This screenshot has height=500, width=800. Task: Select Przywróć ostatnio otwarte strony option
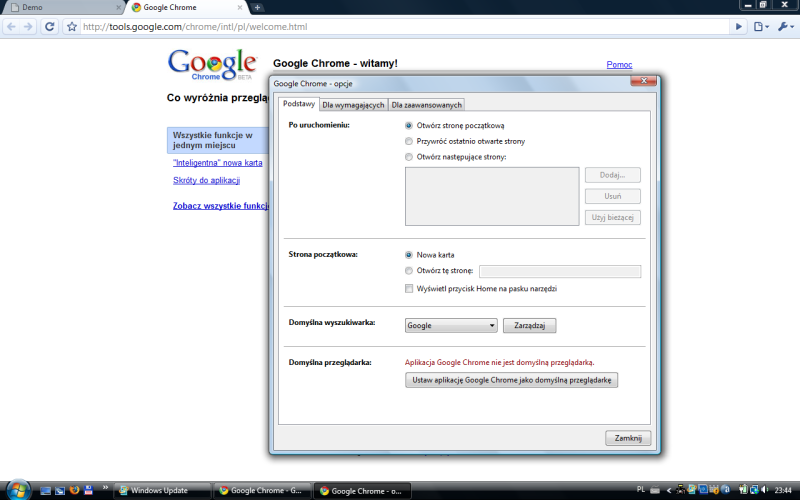tap(465, 141)
